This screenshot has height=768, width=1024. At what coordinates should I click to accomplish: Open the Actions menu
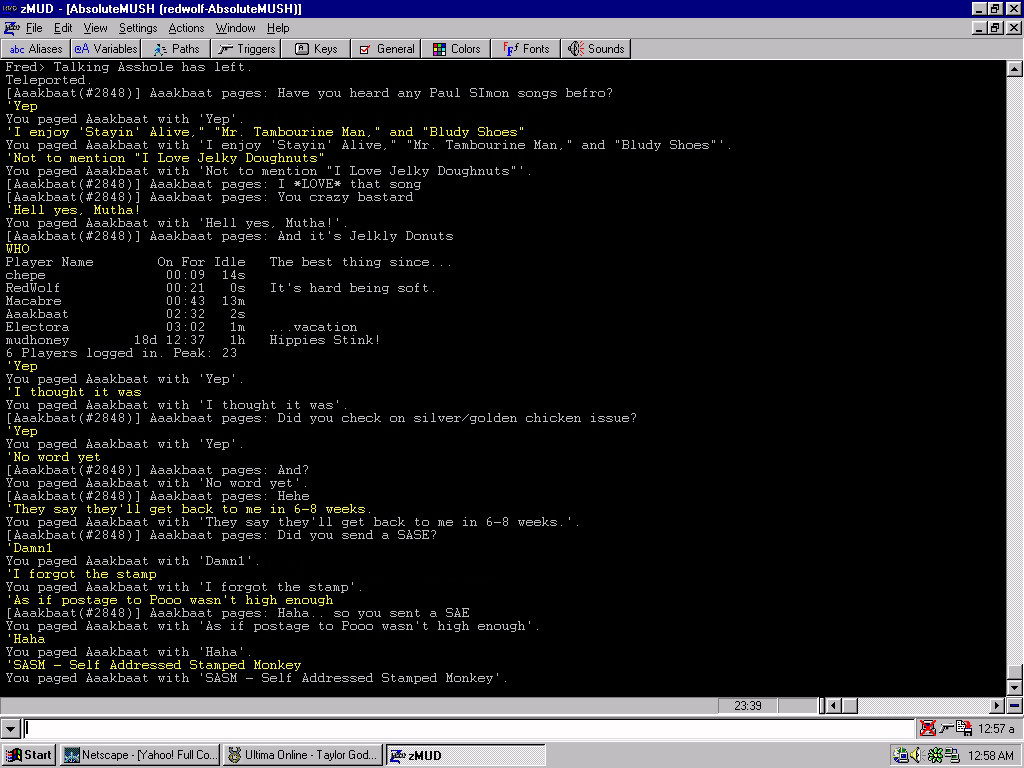pyautogui.click(x=186, y=28)
